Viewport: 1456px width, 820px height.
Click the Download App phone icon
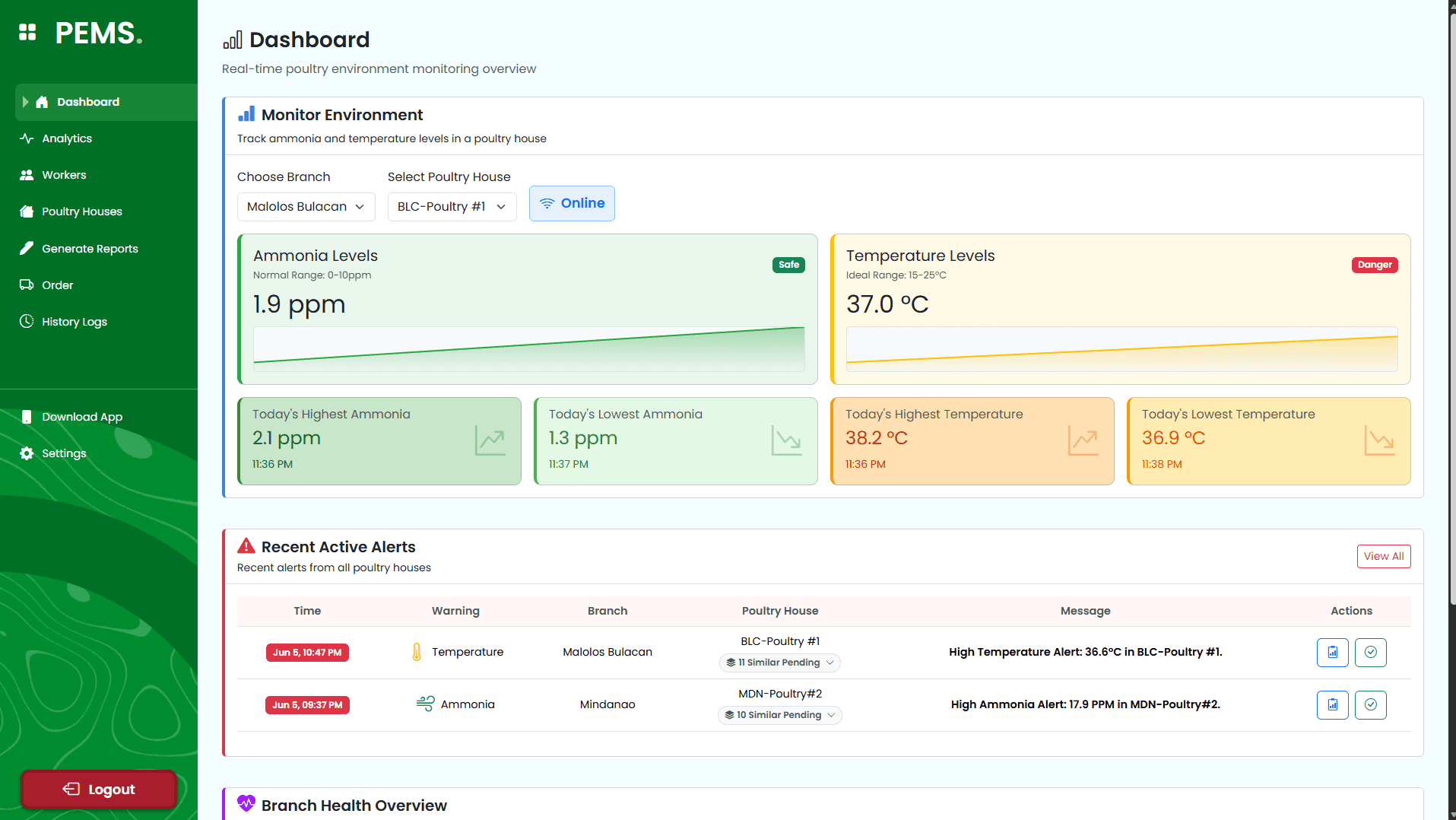click(27, 417)
